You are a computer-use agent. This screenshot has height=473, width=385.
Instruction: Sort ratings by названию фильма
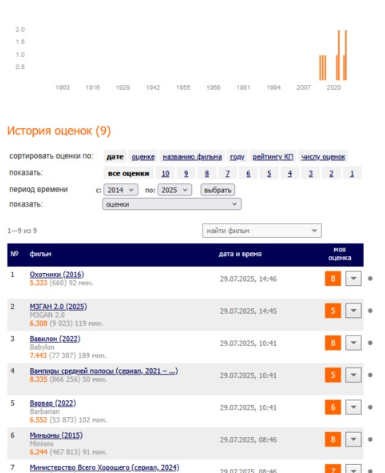(192, 157)
